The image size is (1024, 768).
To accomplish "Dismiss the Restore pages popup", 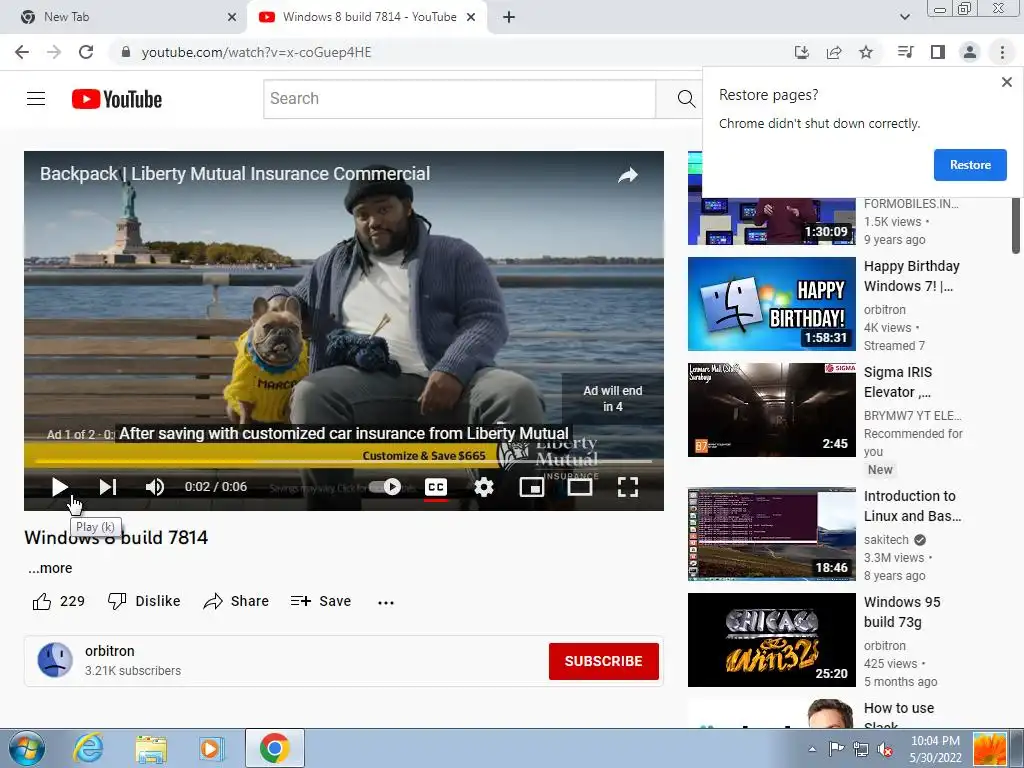I will 1006,82.
